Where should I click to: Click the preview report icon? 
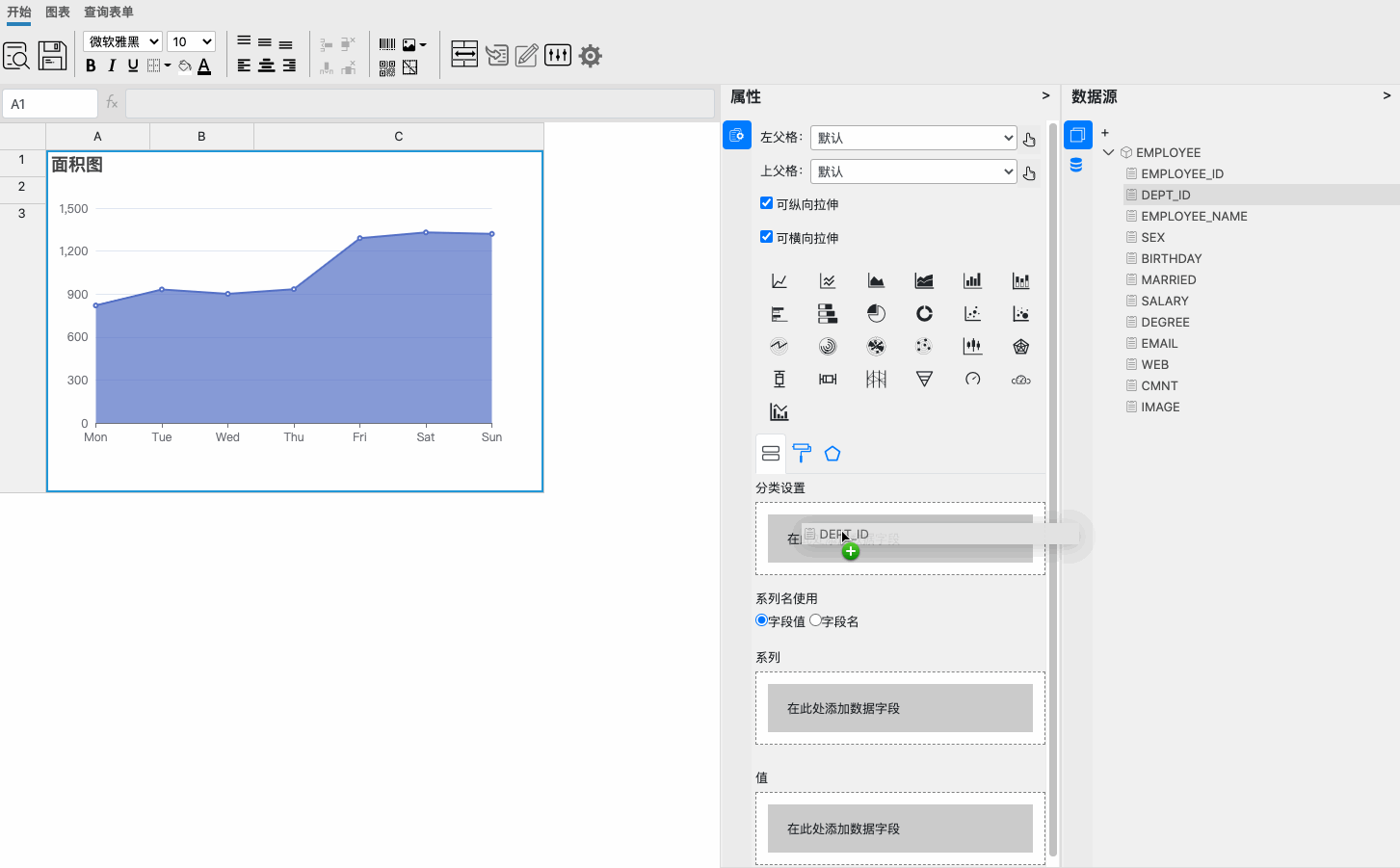(16, 56)
